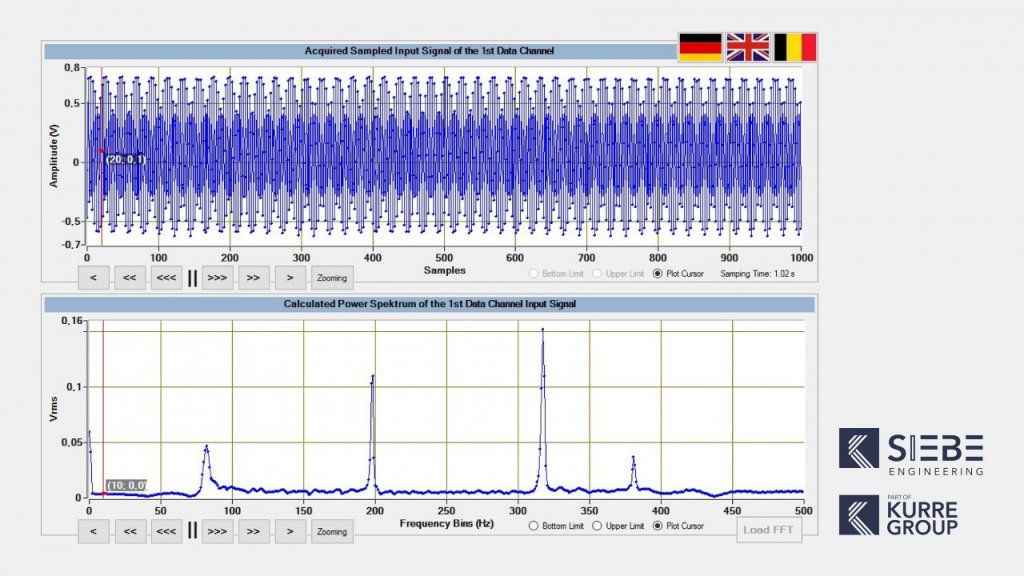Click the back '<<' icon under the power spectrum
The width and height of the screenshot is (1024, 576).
(x=128, y=531)
